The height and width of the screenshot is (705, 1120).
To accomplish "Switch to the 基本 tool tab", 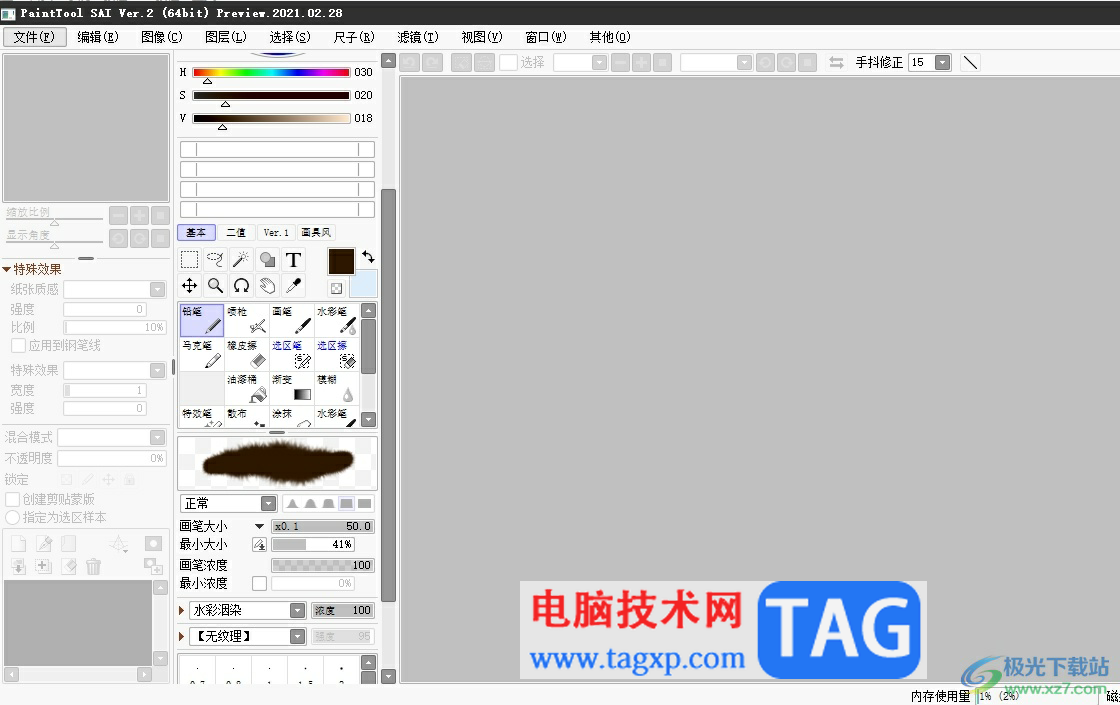I will [196, 233].
